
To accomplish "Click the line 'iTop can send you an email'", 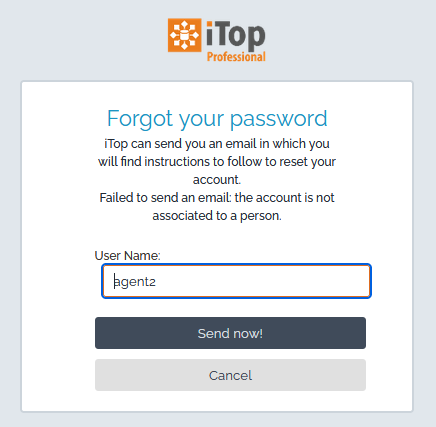I will coord(217,144).
